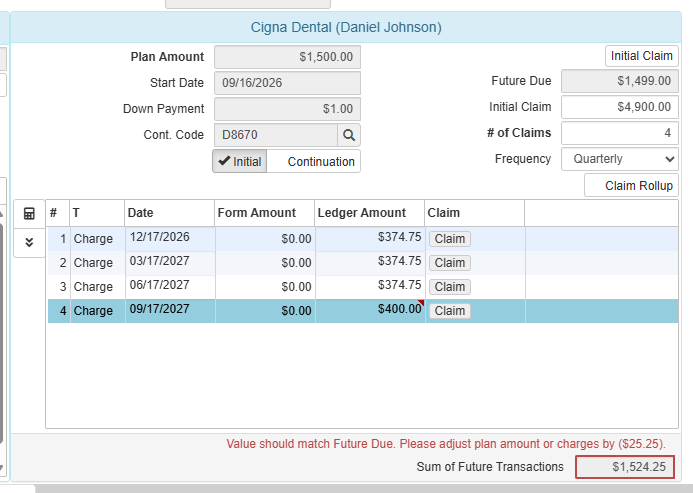Click Charge type cell in row 3
693x493 pixels.
[x=98, y=287]
